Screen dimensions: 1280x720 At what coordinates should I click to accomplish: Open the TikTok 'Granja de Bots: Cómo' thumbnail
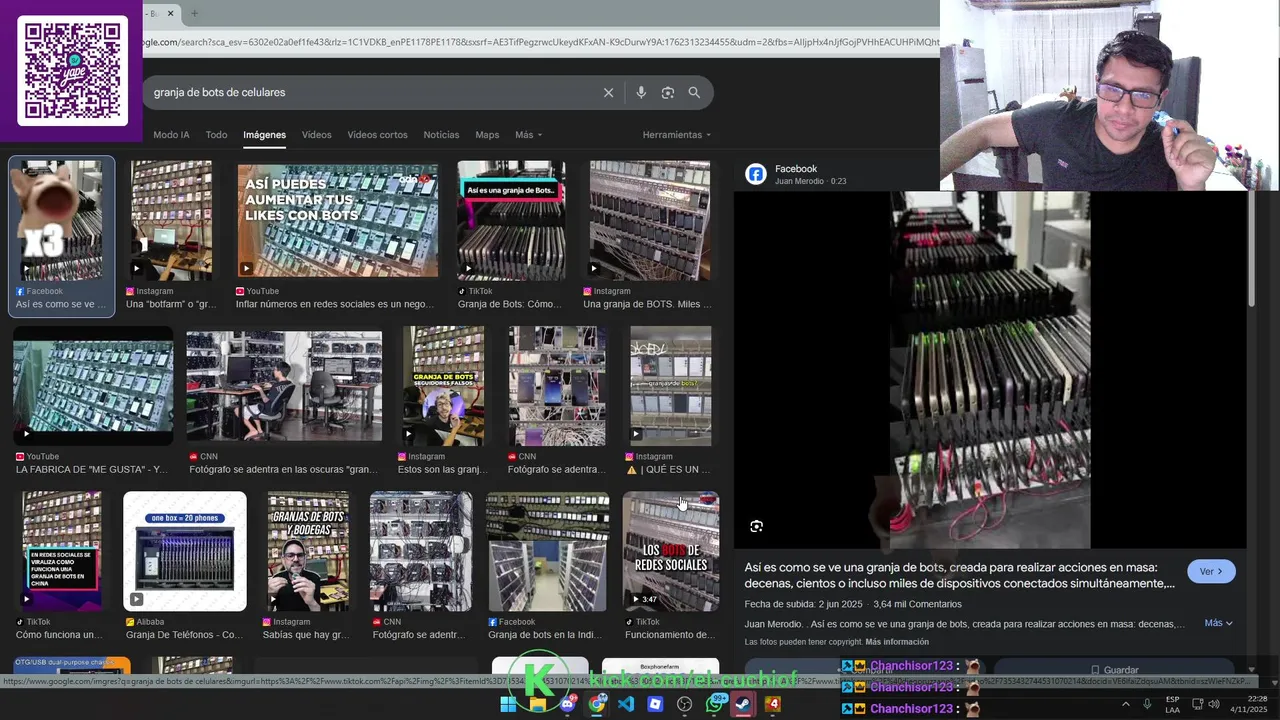(x=511, y=219)
